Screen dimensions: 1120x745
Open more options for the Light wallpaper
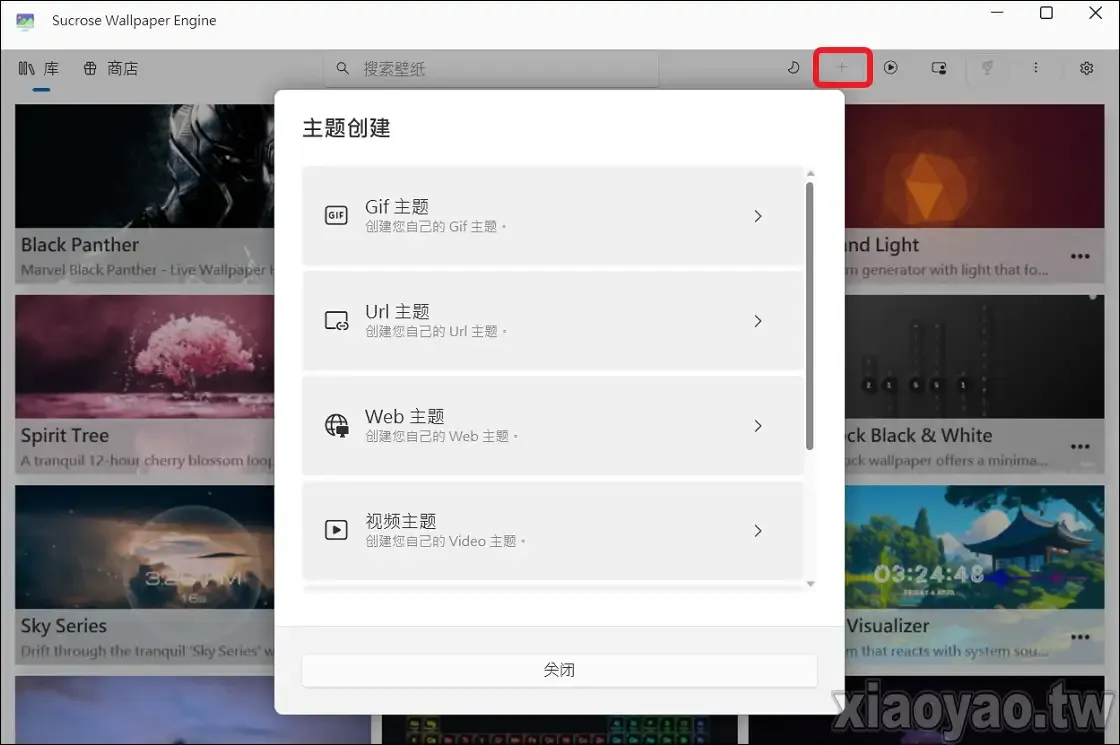(x=1080, y=256)
